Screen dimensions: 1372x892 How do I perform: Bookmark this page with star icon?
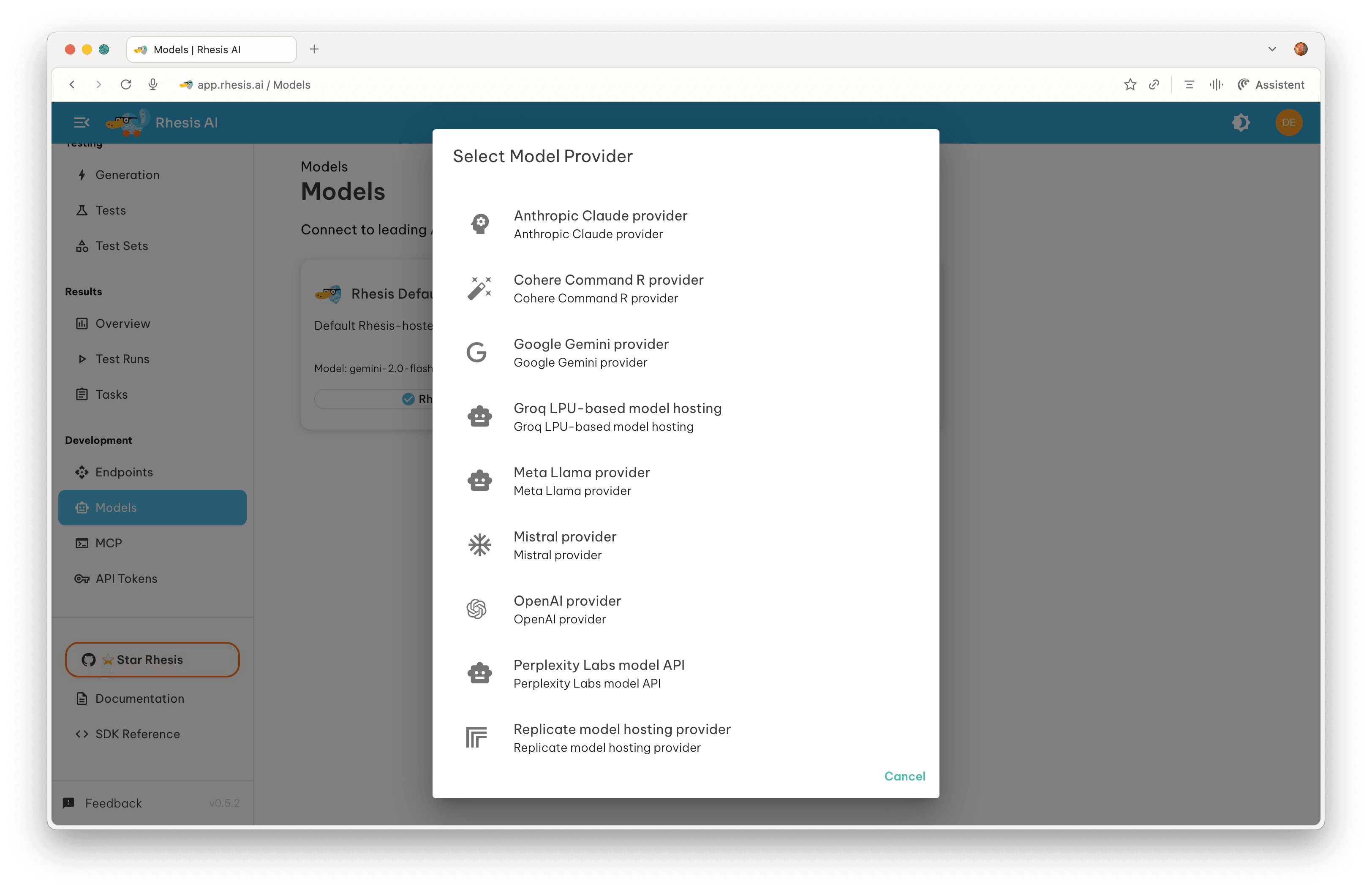[x=1130, y=85]
